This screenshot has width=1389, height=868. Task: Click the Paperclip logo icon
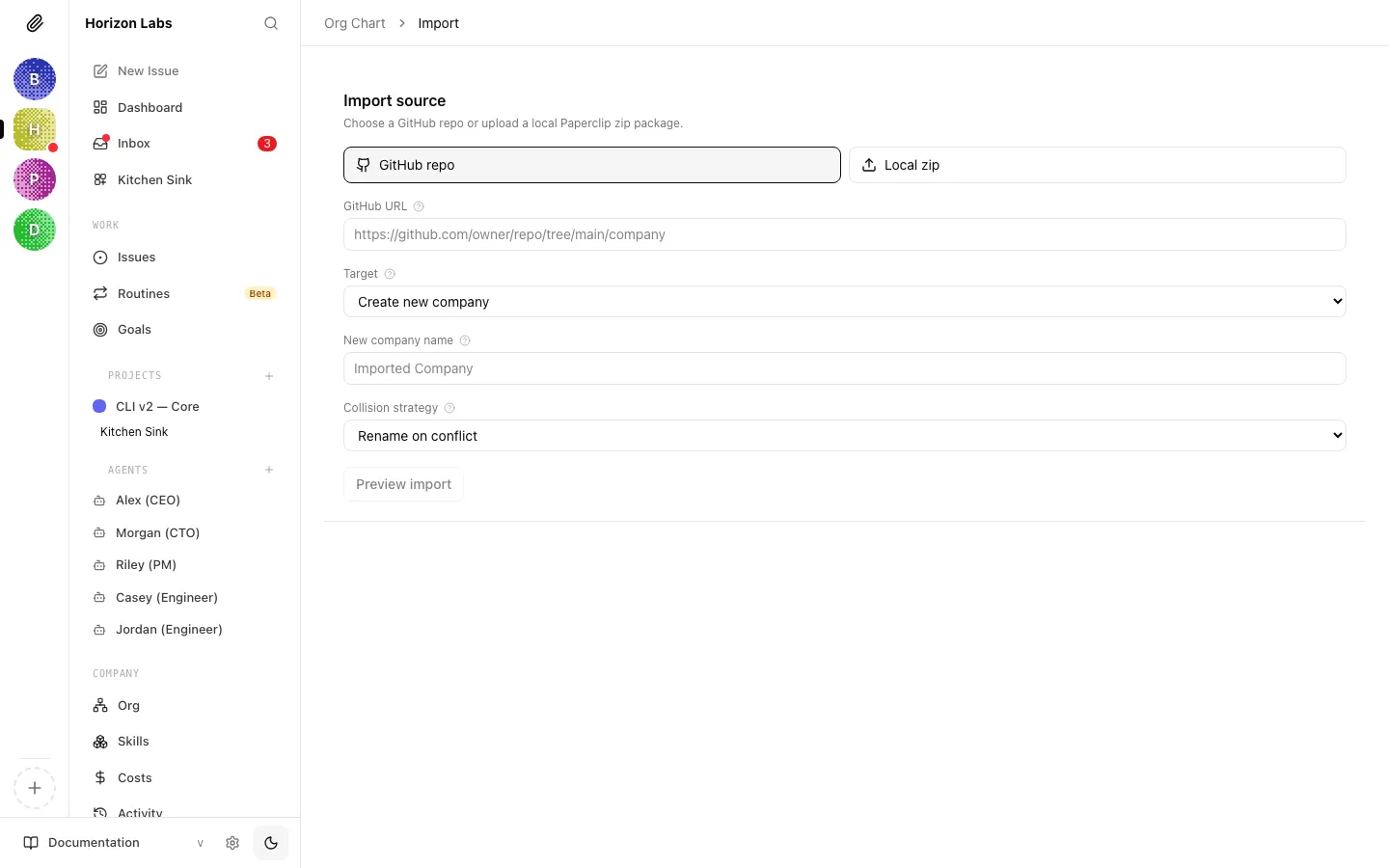35,23
